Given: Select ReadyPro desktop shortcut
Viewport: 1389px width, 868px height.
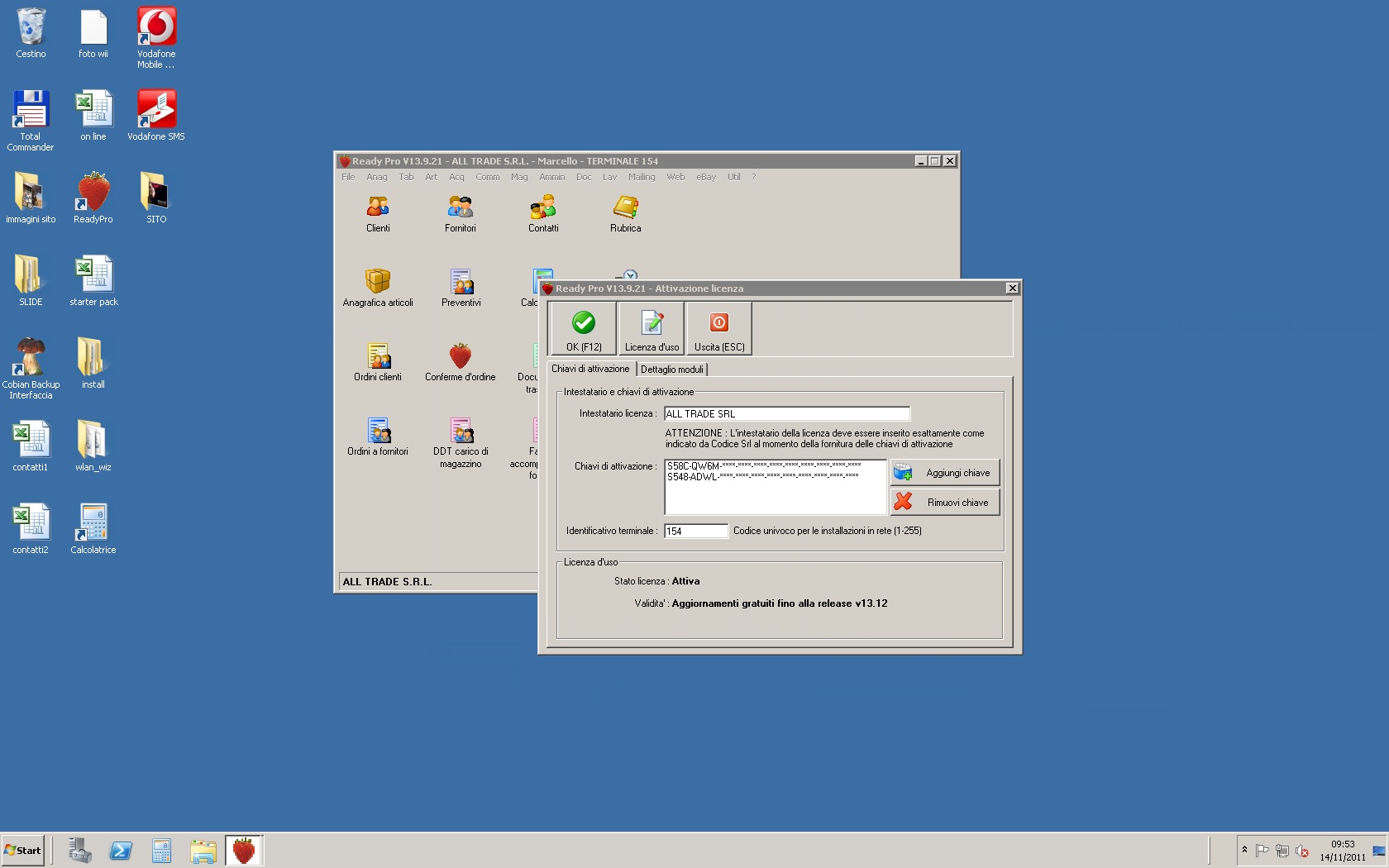Looking at the screenshot, I should pyautogui.click(x=93, y=199).
